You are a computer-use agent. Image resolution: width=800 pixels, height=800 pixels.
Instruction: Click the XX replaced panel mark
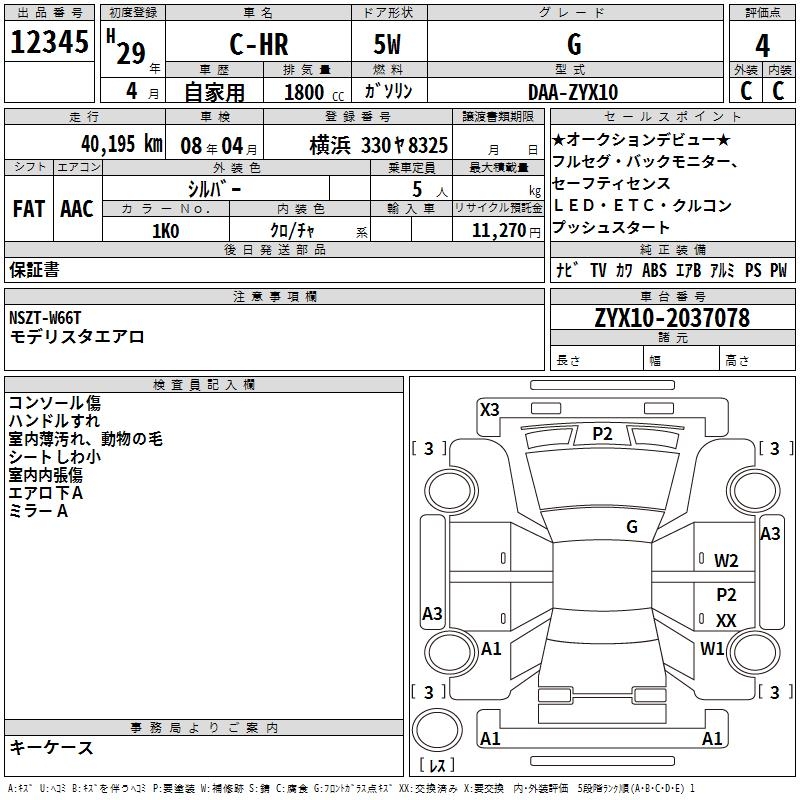coord(726,621)
